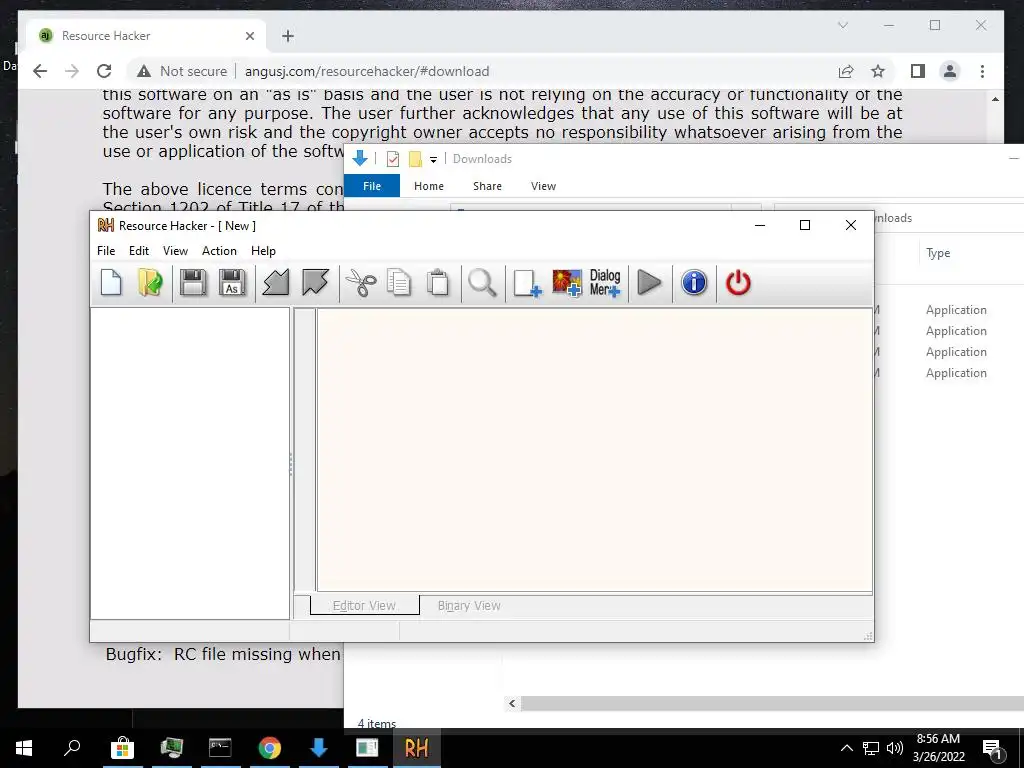The height and width of the screenshot is (768, 1024).
Task: Click the volume speaker tray icon
Action: [x=895, y=748]
